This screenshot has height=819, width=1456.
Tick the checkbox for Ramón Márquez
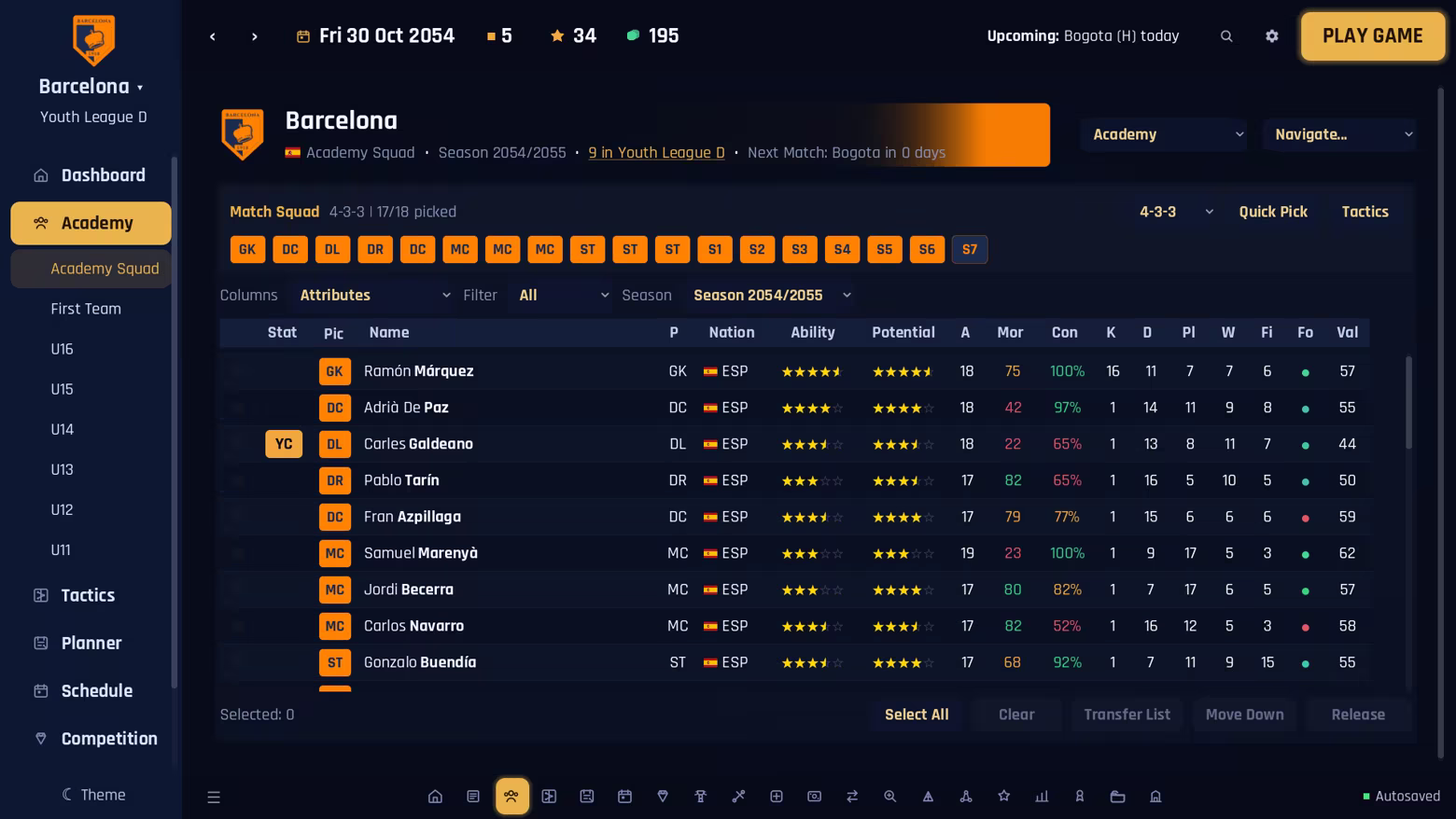[x=238, y=371]
